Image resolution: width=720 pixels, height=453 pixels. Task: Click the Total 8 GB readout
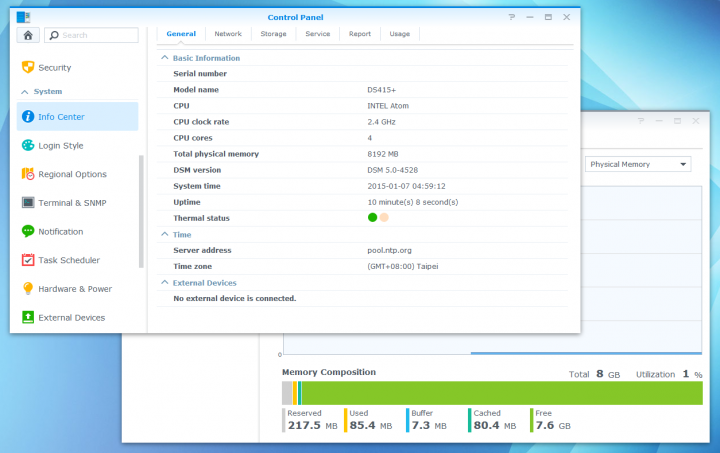(x=594, y=375)
